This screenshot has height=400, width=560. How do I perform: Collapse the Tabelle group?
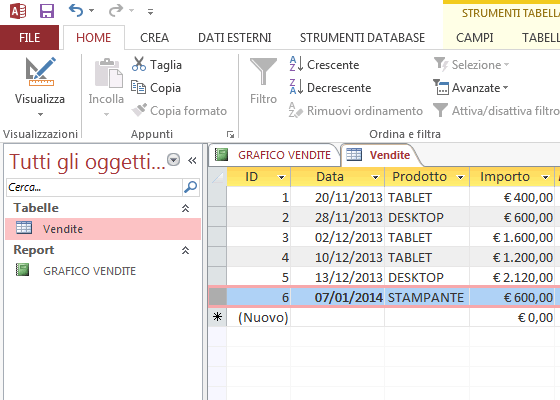pyautogui.click(x=185, y=208)
